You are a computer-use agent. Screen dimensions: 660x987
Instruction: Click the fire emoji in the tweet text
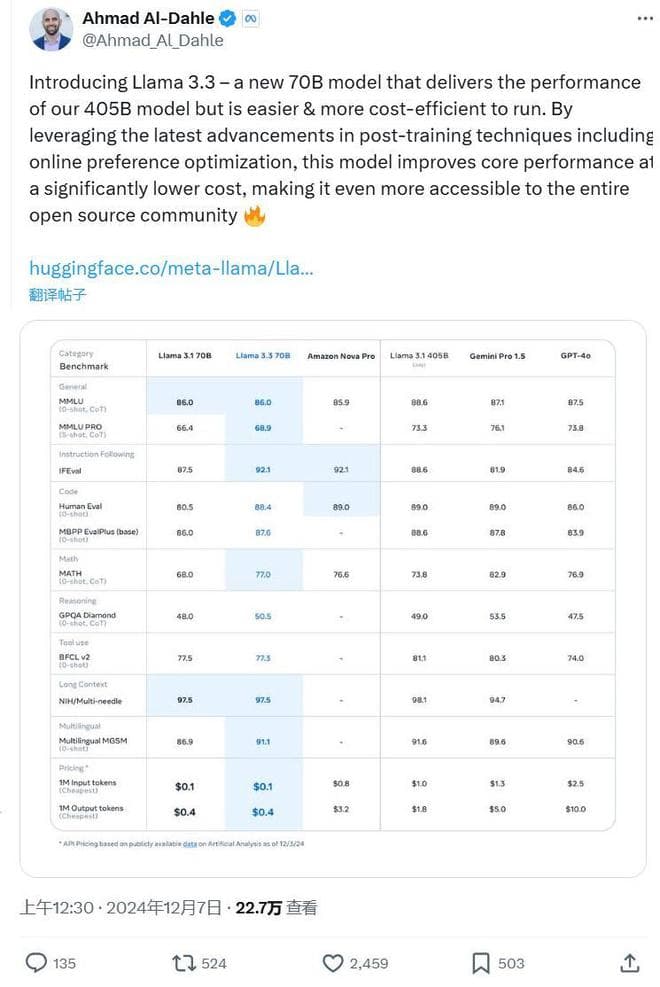click(x=255, y=215)
